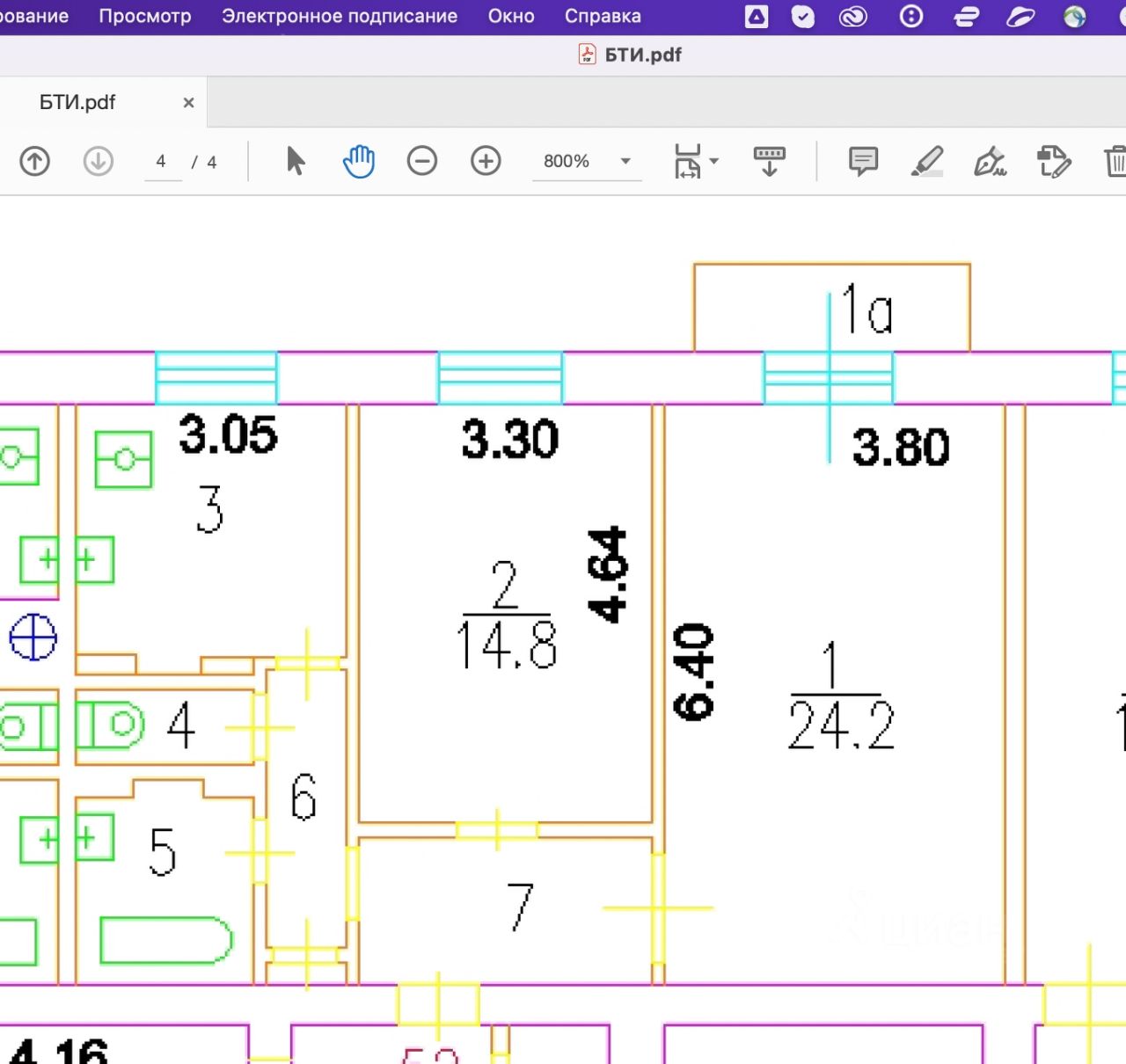
Task: Click the Creative Cloud menu bar icon
Action: pyautogui.click(x=852, y=17)
